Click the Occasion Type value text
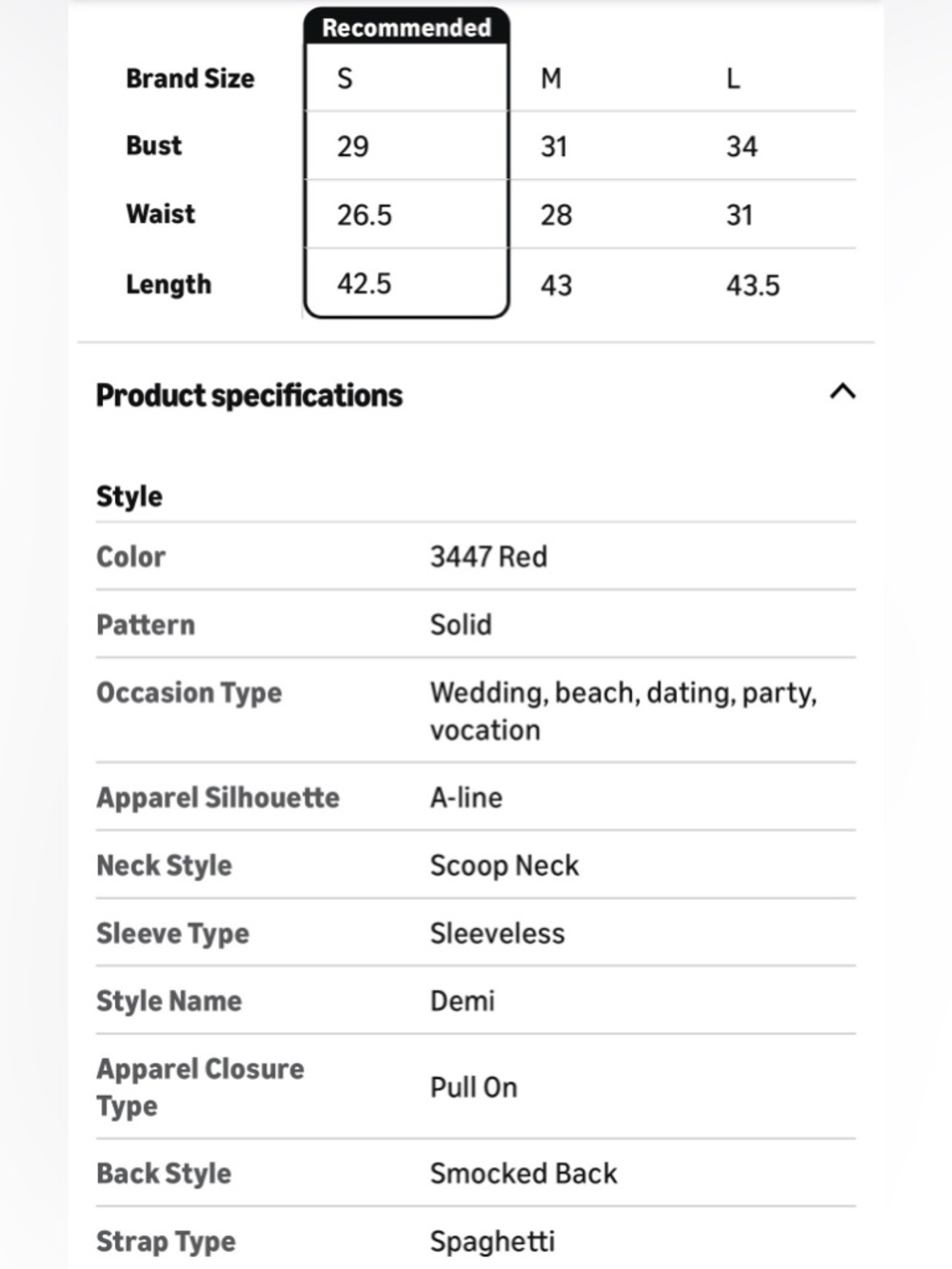 [x=624, y=710]
